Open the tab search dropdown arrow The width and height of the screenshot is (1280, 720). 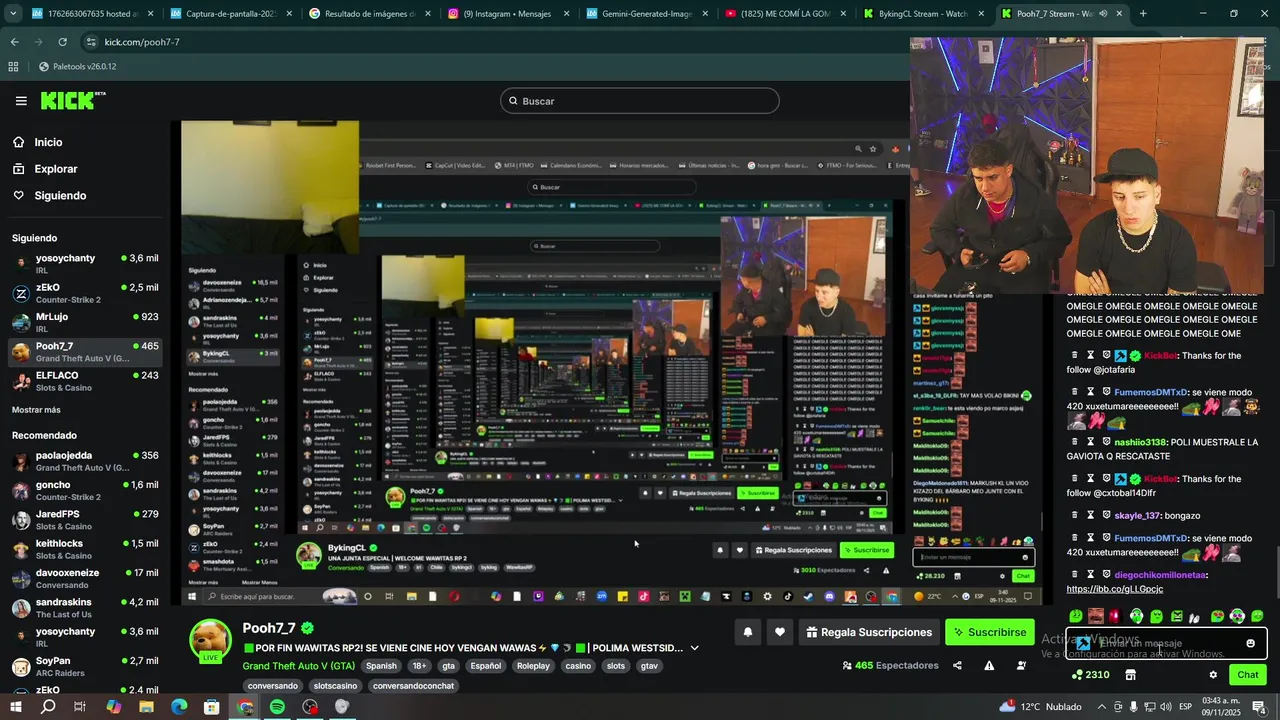pos(14,14)
